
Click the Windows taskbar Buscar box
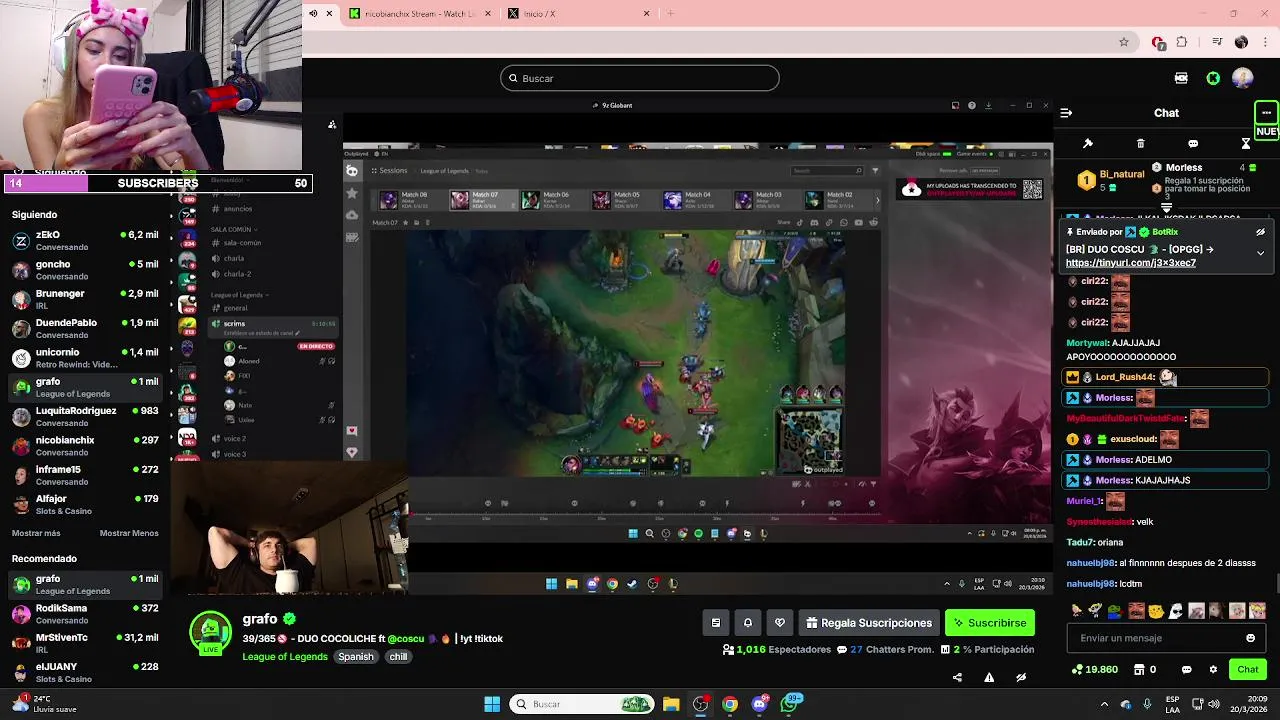click(583, 704)
